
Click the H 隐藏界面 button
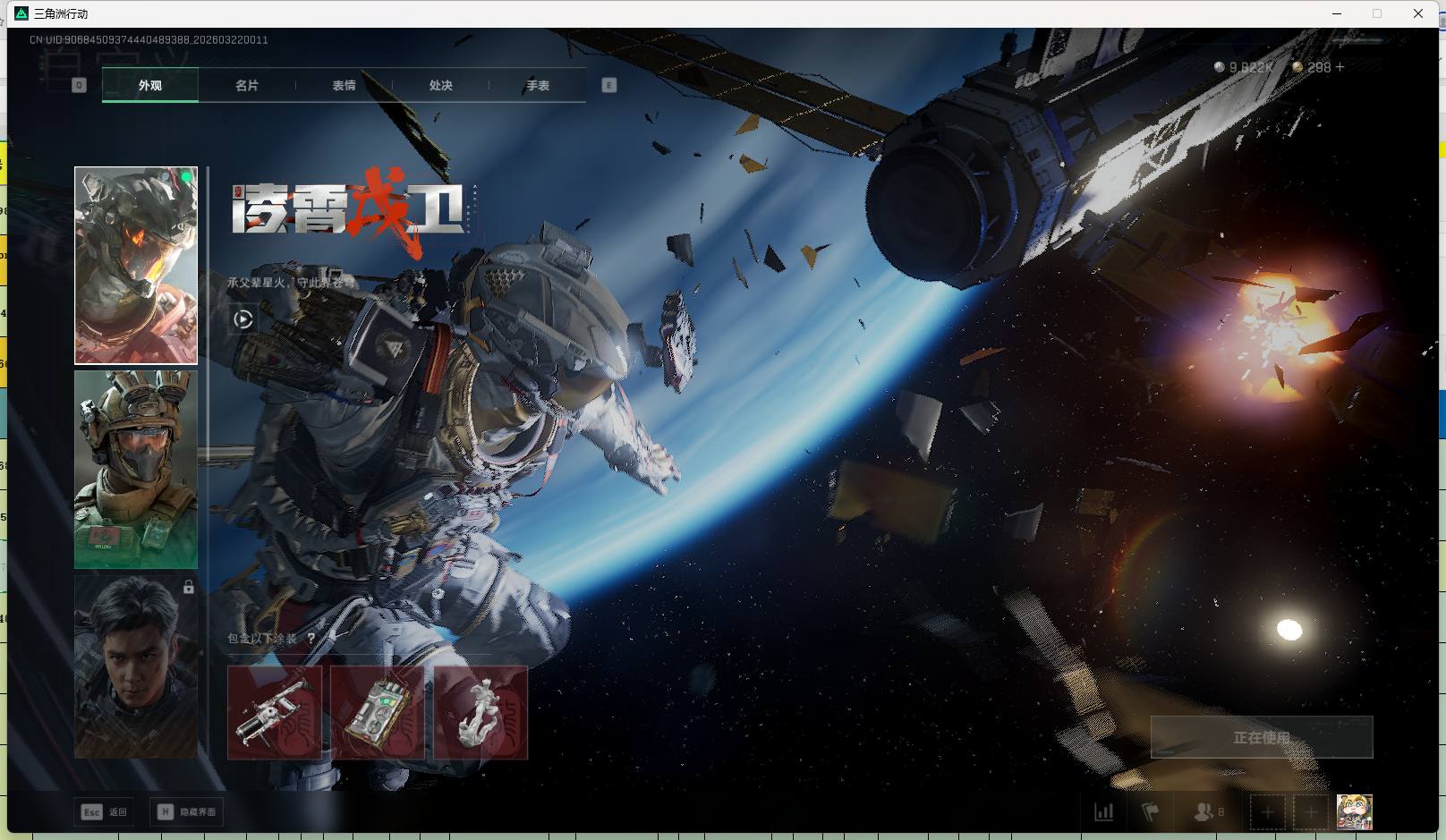[x=187, y=811]
